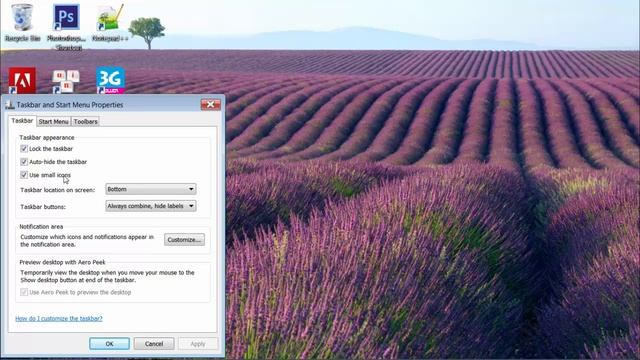Select the Taskbar tab

(x=22, y=121)
